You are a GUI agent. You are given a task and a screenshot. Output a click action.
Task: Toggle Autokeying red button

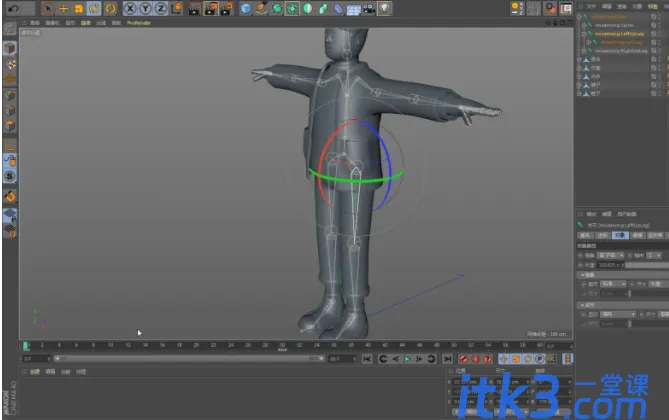[475, 359]
